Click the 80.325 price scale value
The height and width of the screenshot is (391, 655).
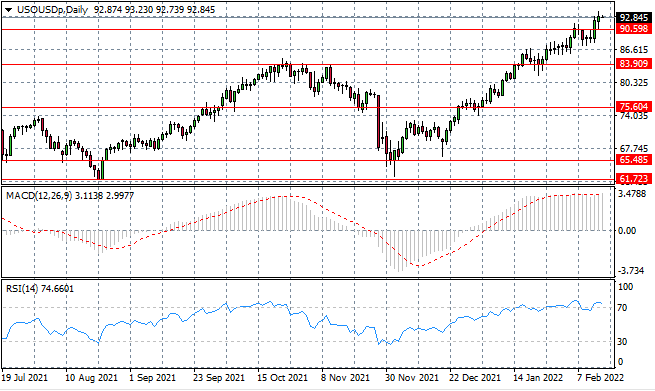[634, 83]
